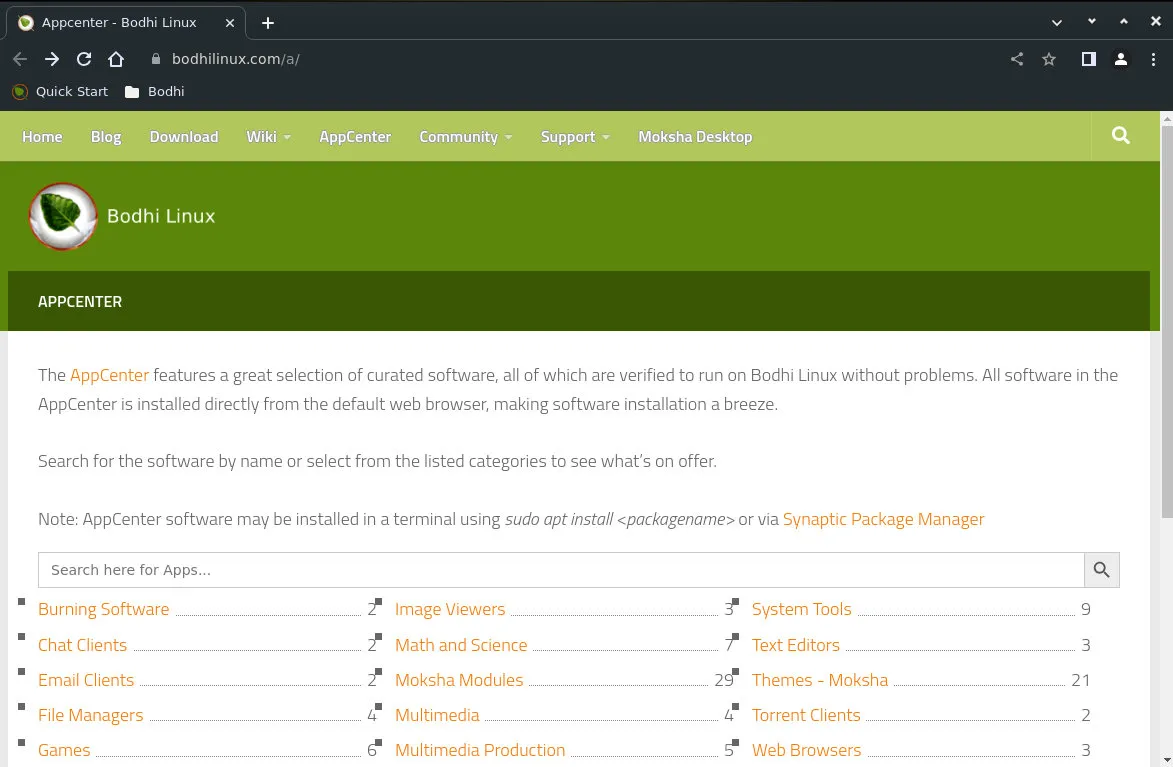Click the lock site info icon

coord(156,59)
